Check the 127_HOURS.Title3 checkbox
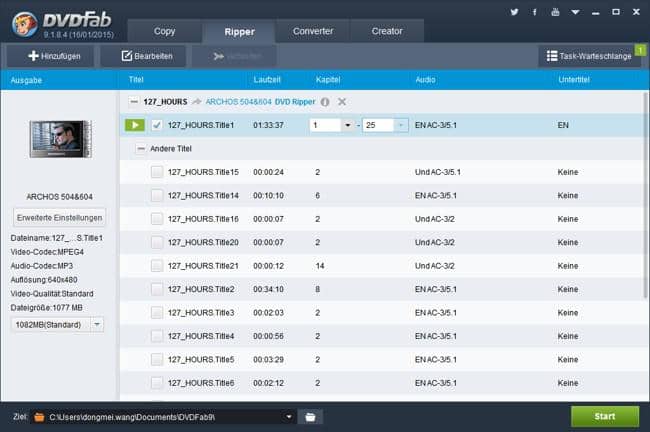Image resolution: width=650 pixels, height=432 pixels. pos(157,312)
